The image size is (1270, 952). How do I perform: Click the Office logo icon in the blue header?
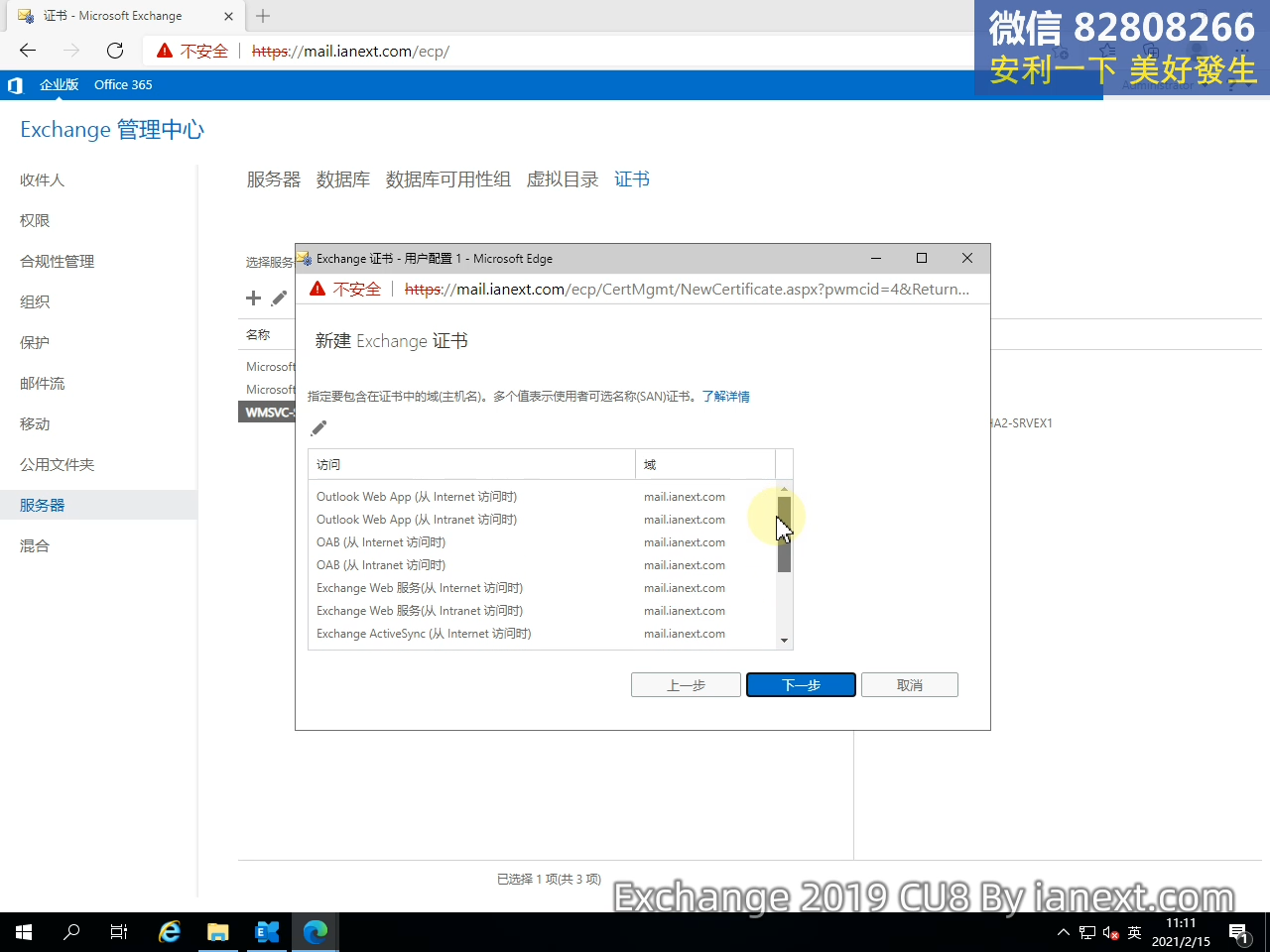pos(15,85)
